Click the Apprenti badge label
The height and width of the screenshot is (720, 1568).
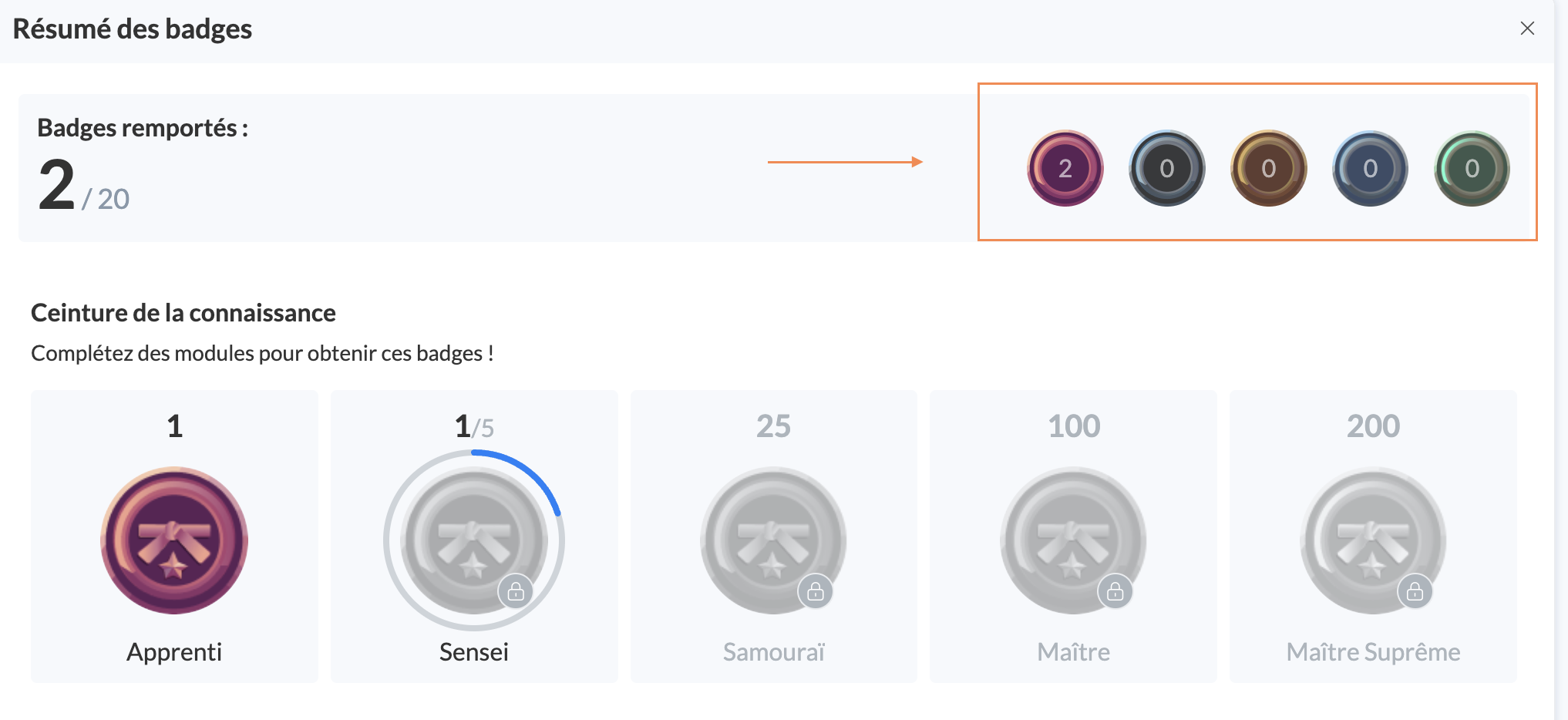pos(174,652)
